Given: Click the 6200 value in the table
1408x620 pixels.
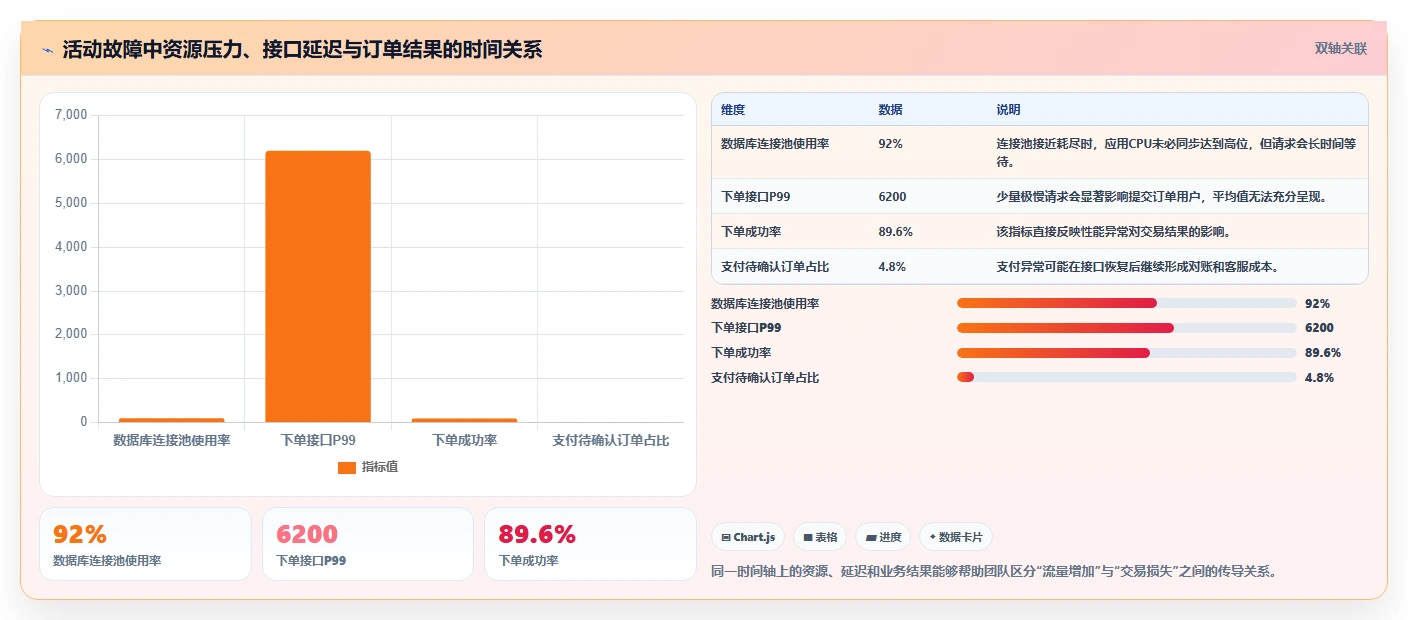Looking at the screenshot, I should coord(892,197).
